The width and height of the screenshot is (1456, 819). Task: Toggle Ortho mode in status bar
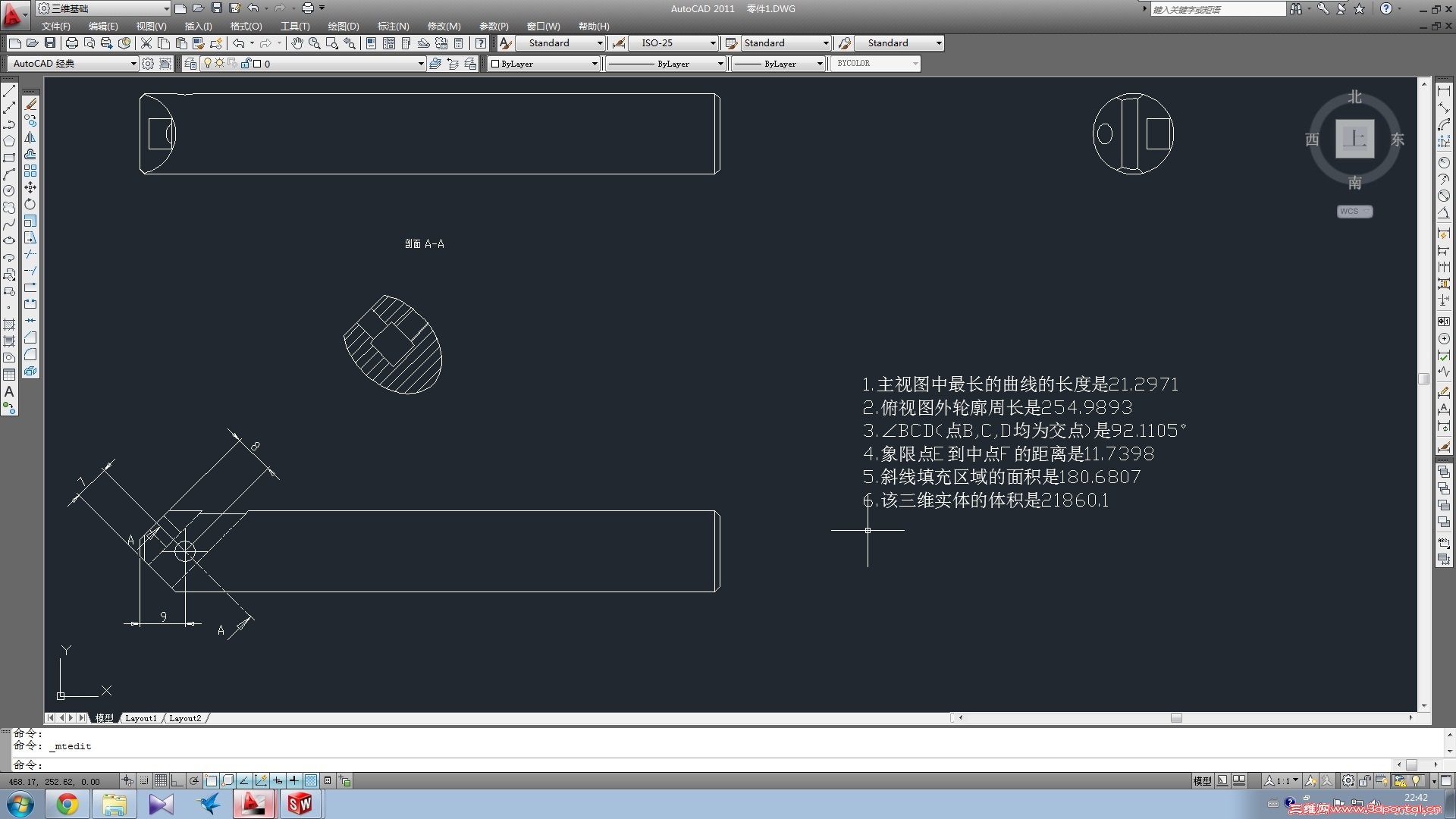[177, 780]
